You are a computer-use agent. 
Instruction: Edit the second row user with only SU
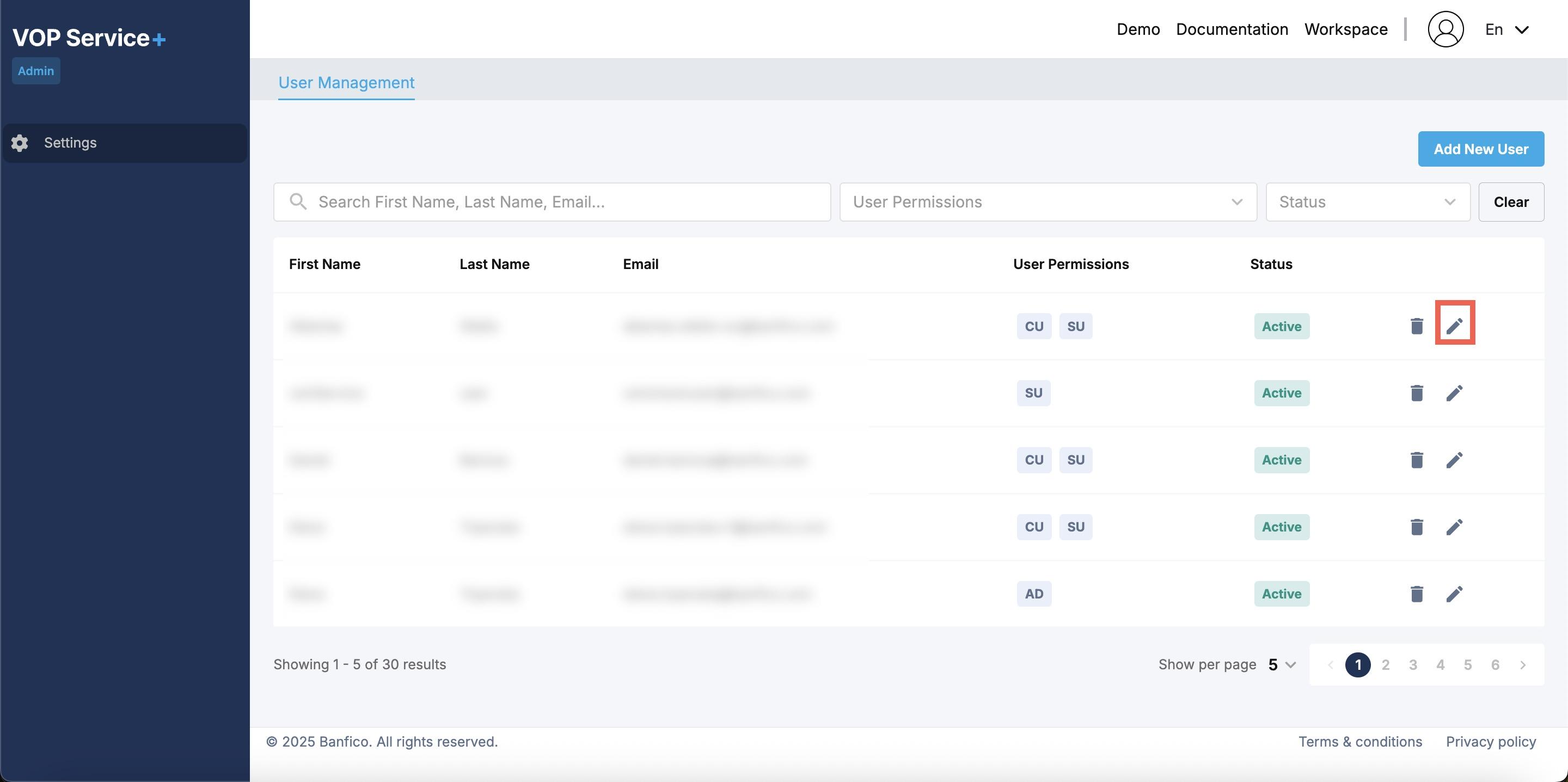tap(1454, 393)
